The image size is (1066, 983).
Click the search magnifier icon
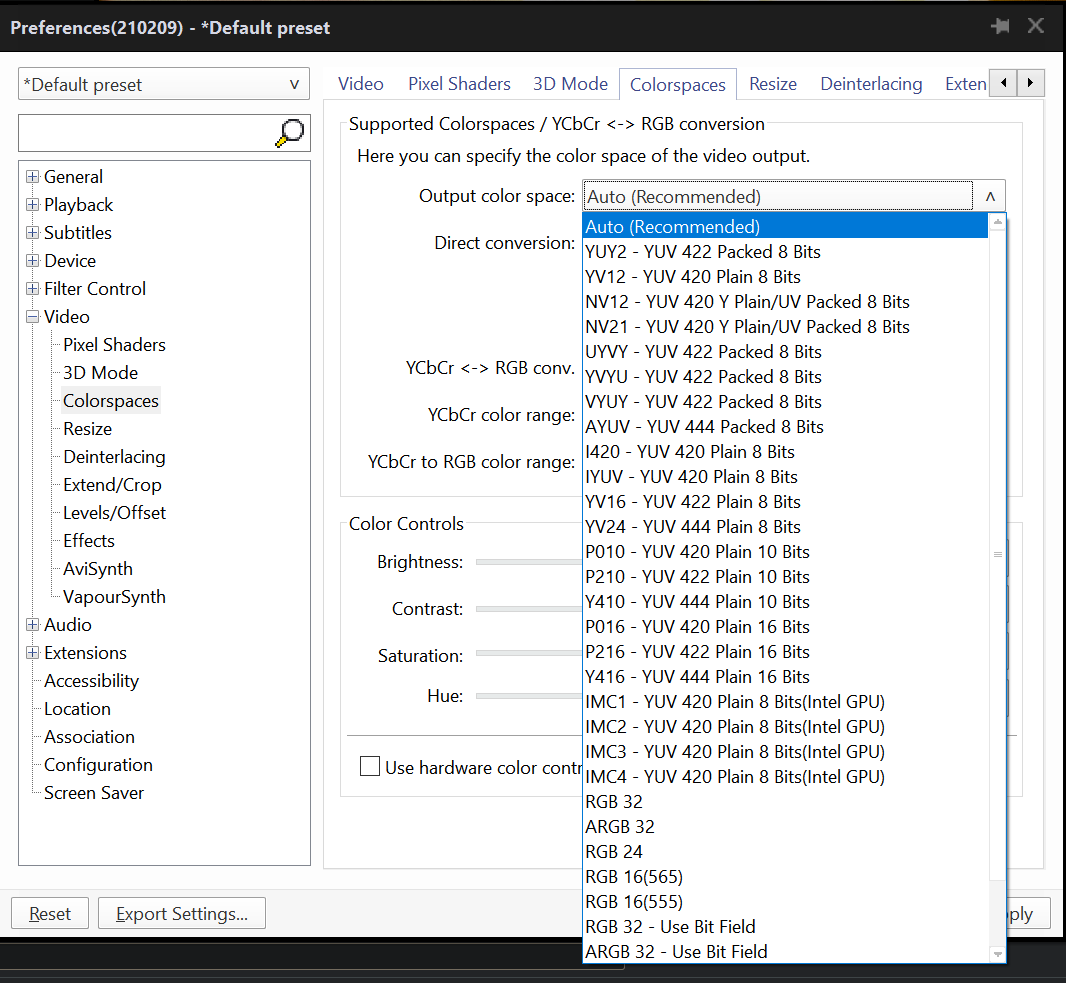tap(290, 132)
